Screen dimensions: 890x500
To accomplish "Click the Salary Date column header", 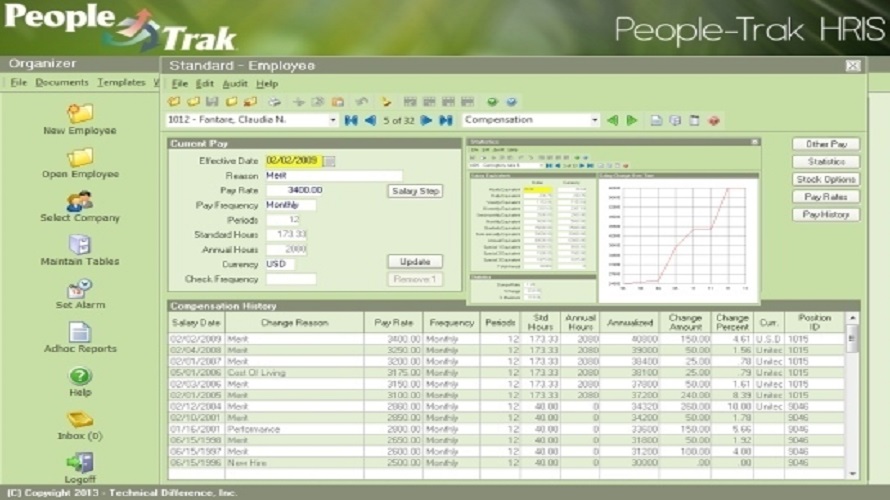I will point(196,322).
